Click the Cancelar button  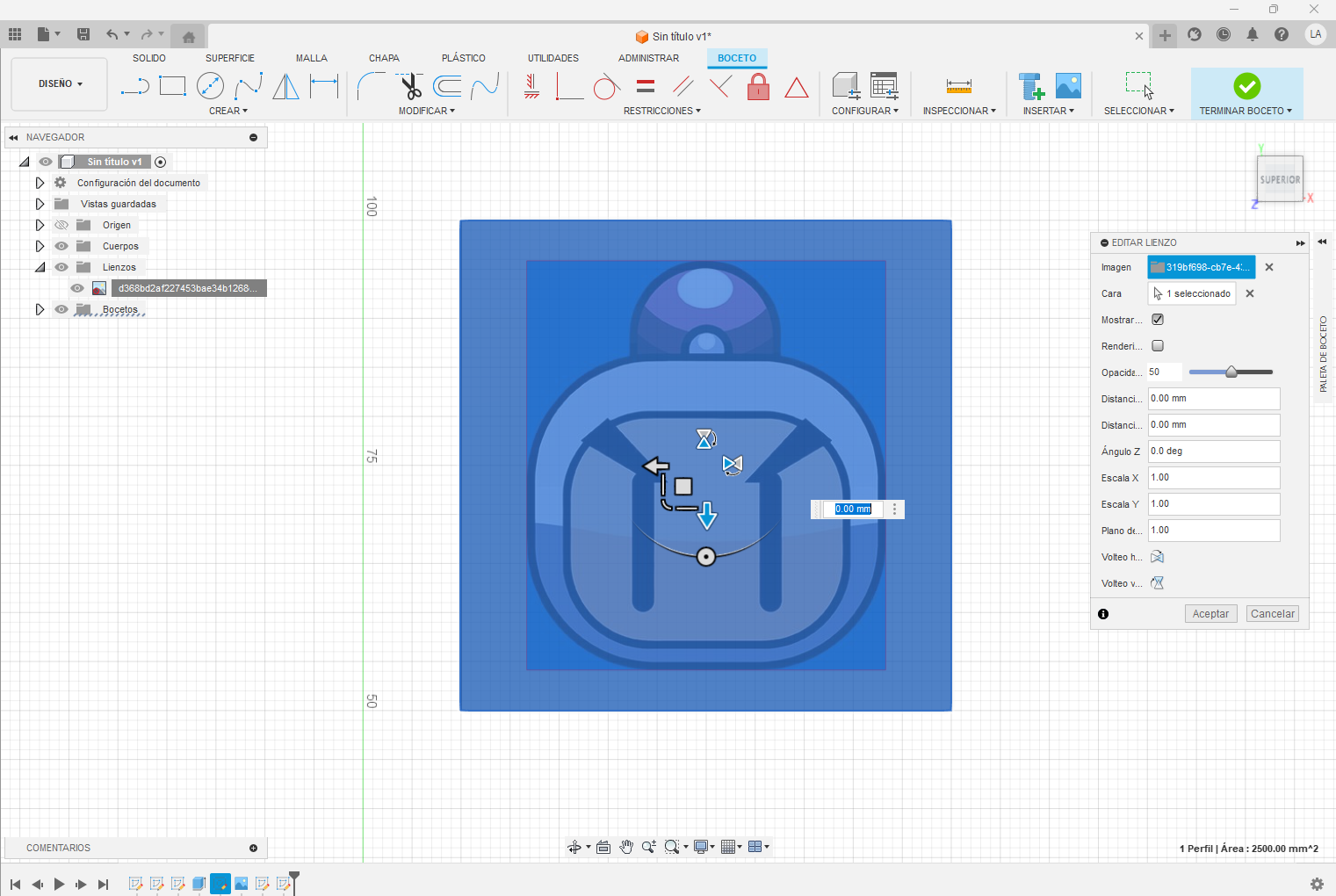coord(1273,614)
